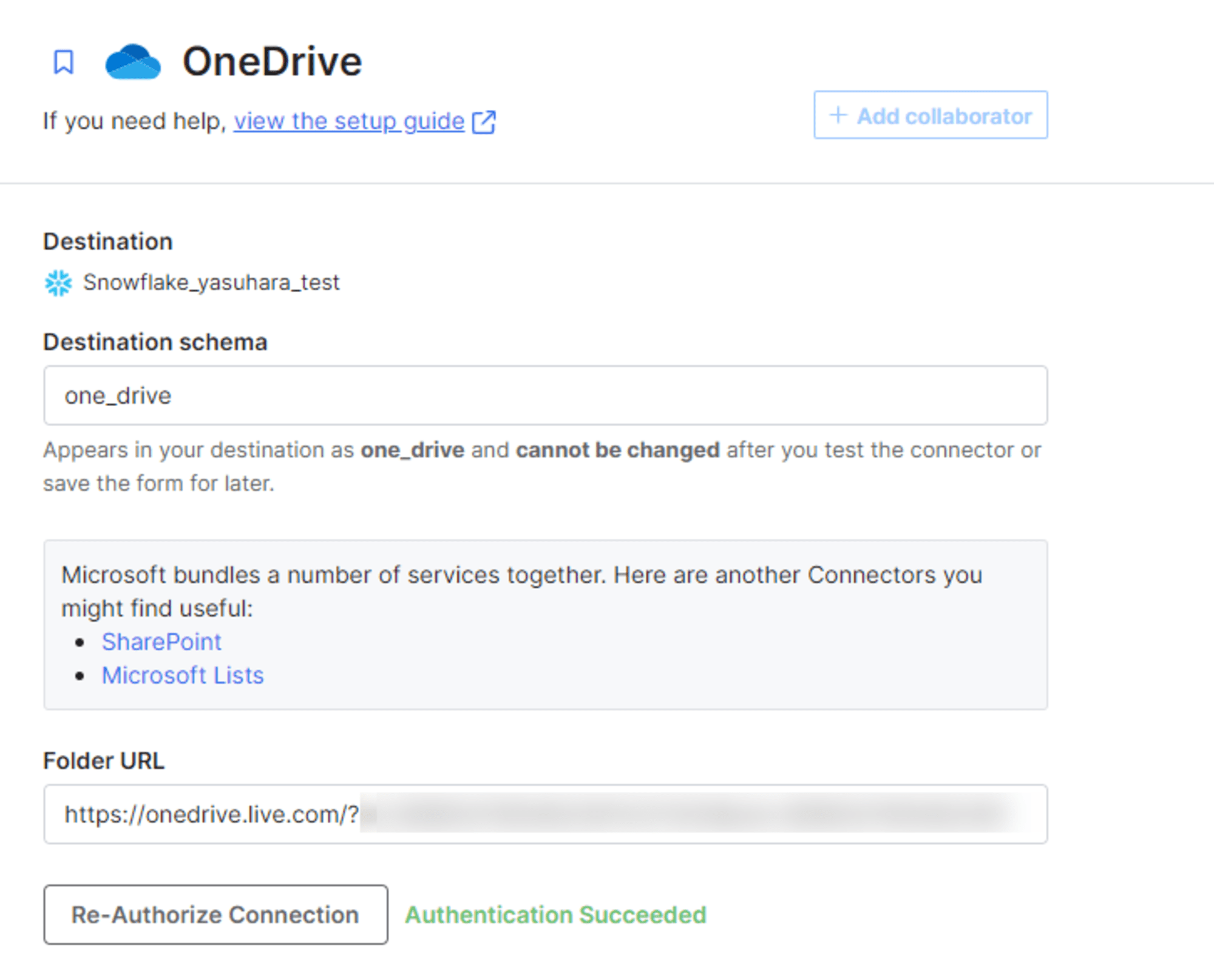Click the Folder URL label

click(x=104, y=761)
